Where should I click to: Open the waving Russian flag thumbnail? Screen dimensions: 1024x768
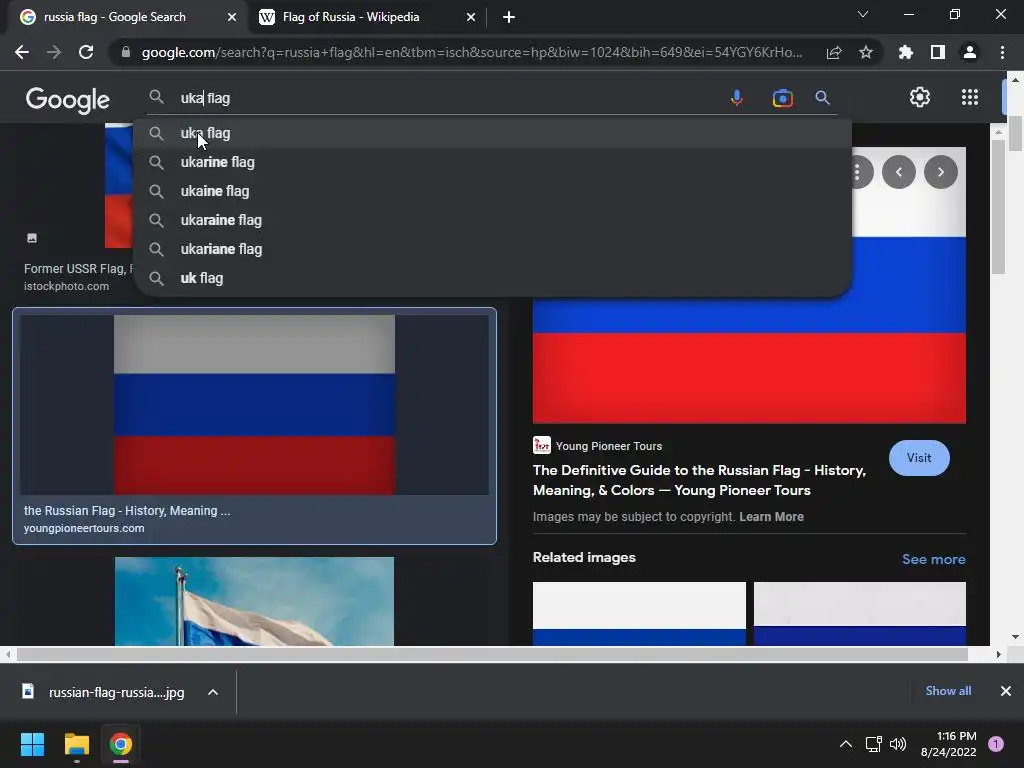click(x=254, y=601)
